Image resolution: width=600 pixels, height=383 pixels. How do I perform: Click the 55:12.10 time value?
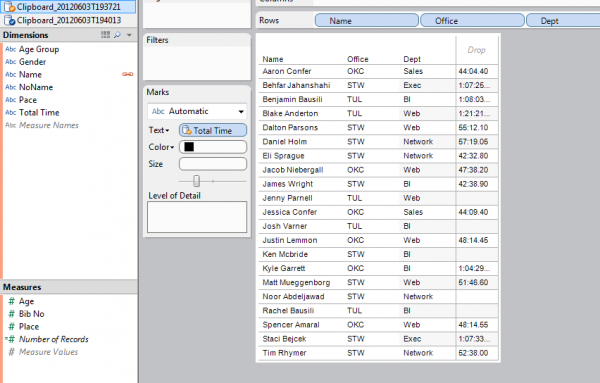coord(473,127)
